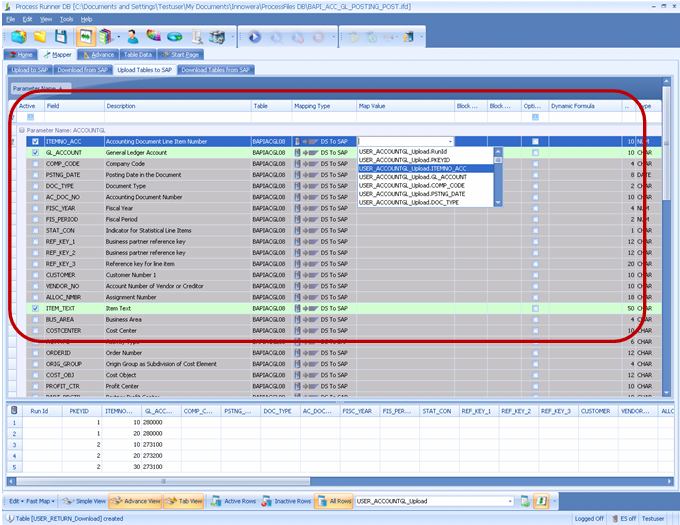Click the new process file icon
680x525 pixels.
click(x=19, y=37)
